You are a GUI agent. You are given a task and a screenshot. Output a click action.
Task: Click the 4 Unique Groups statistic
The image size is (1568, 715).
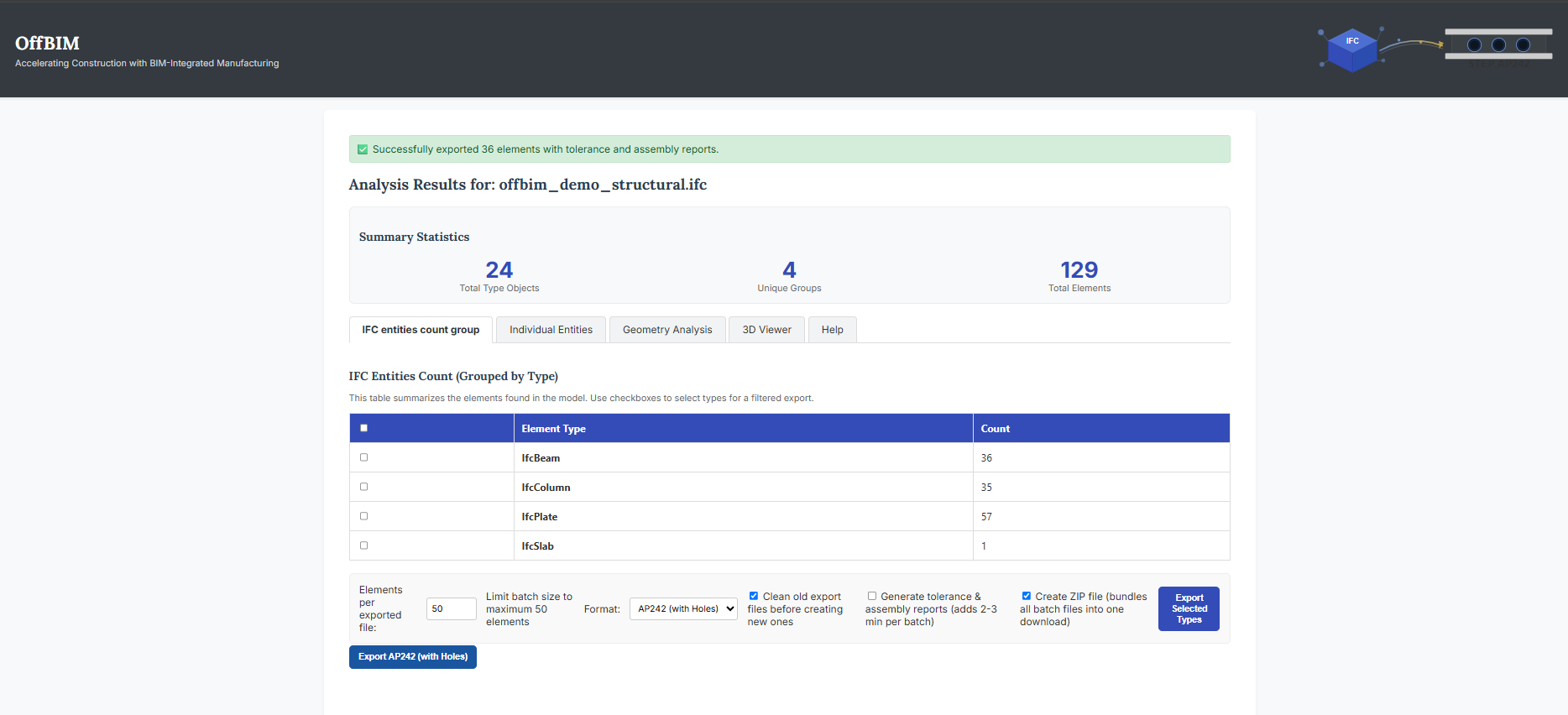click(789, 276)
